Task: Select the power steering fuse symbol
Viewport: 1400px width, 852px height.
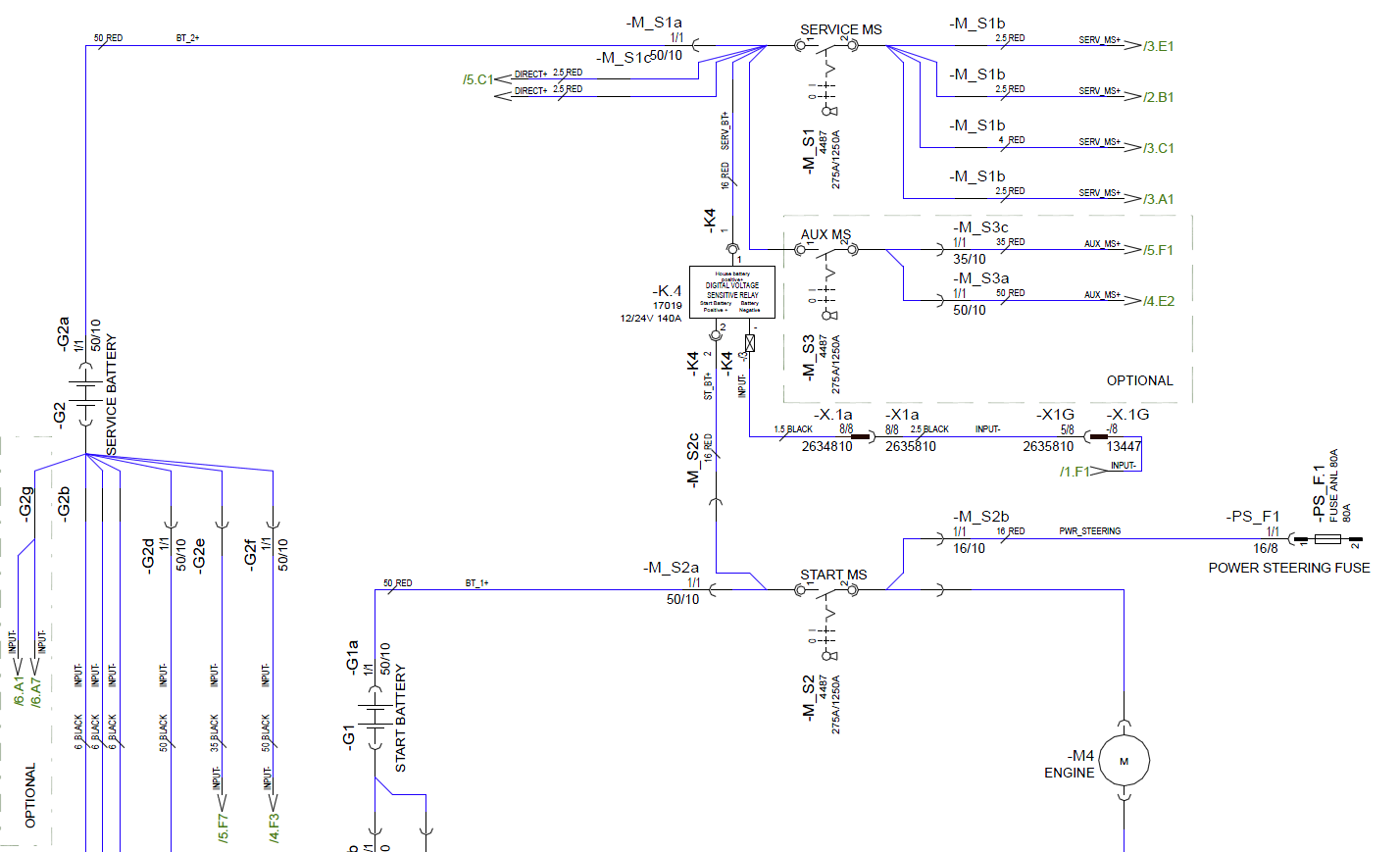Action: click(x=1327, y=539)
